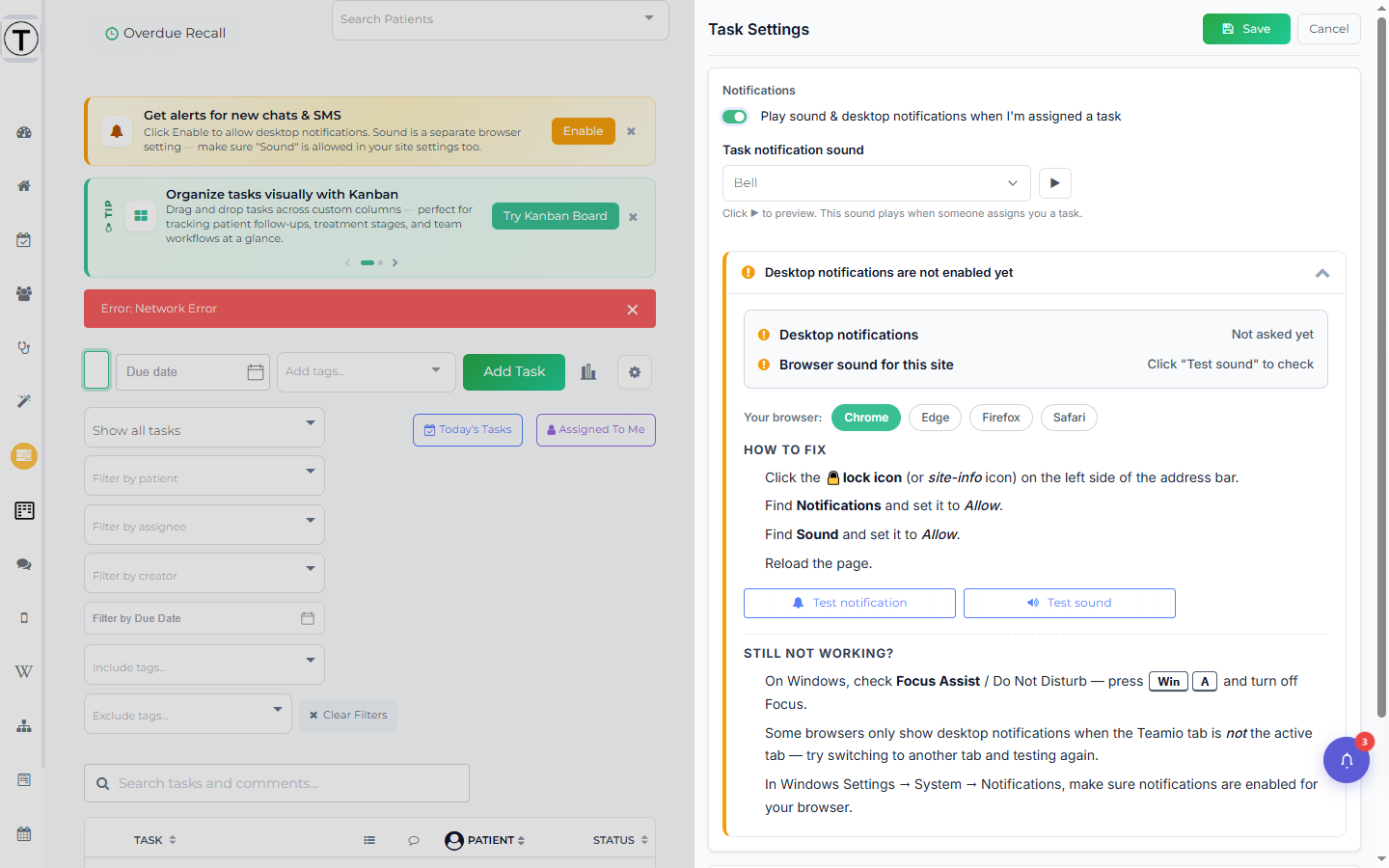1389x868 pixels.
Task: Click Try Kanban Board button
Action: (556, 216)
